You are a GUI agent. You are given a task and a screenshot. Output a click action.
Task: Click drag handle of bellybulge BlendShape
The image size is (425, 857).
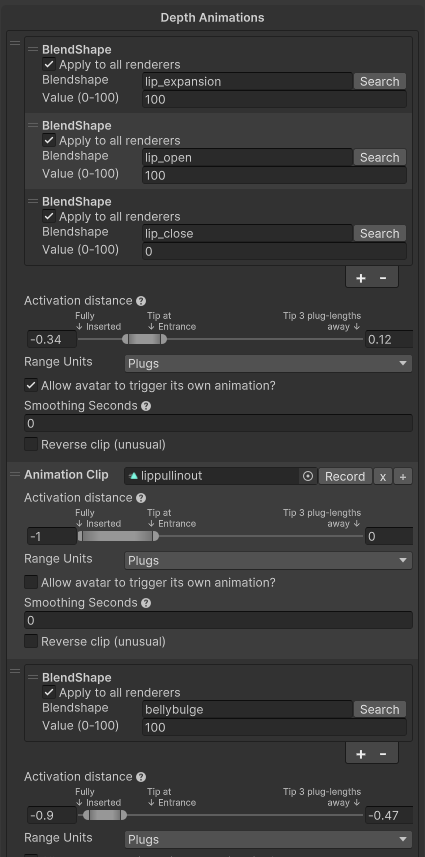click(33, 677)
